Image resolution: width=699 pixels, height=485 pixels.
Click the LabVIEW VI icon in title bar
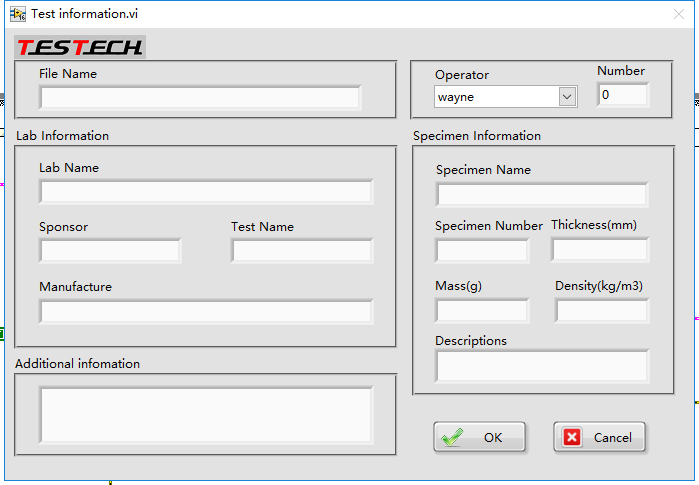pos(17,13)
